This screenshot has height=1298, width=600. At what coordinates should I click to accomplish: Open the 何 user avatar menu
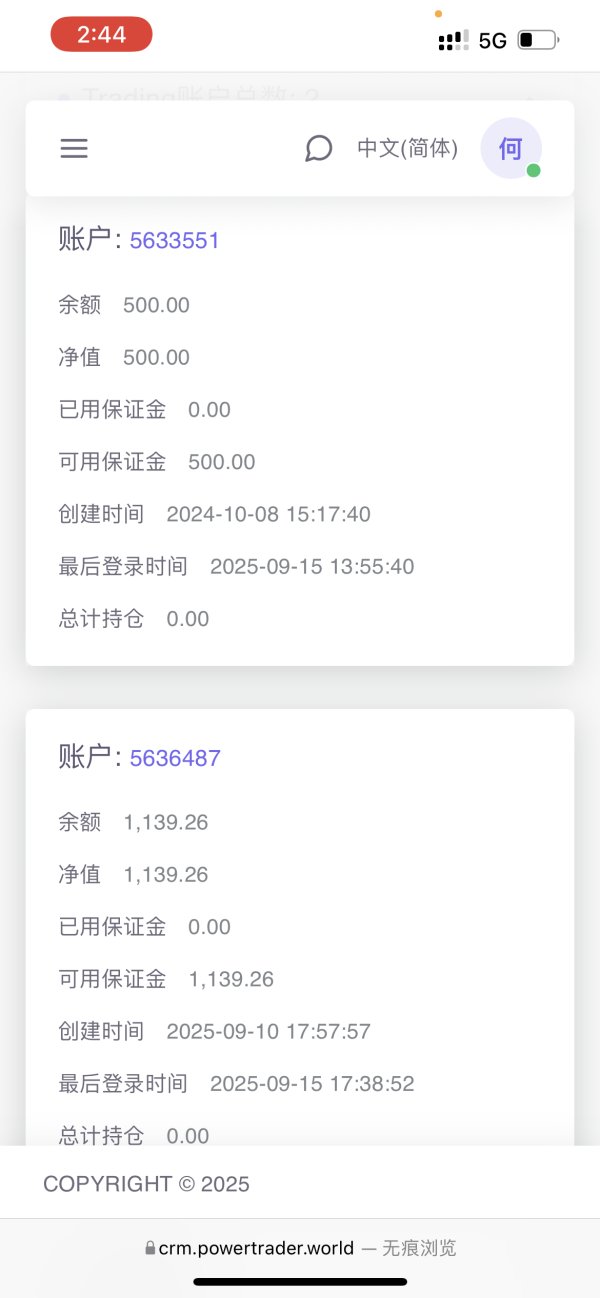(510, 149)
